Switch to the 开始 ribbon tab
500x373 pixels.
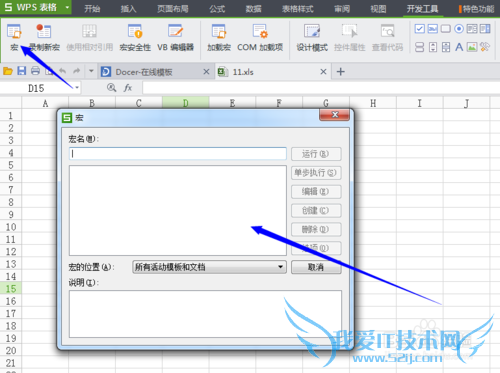point(92,9)
